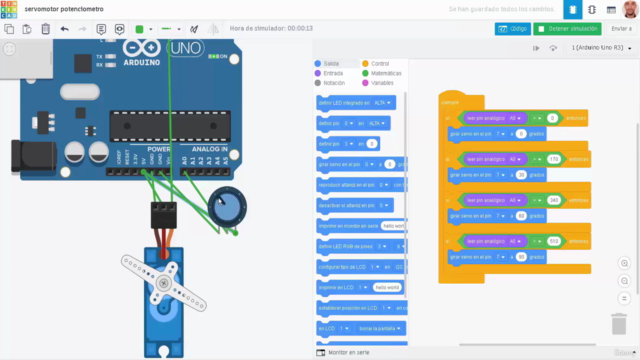Open pin 3 dropdown in the definir pin block
Image resolution: width=640 pixels, height=360 pixels.
[x=348, y=144]
